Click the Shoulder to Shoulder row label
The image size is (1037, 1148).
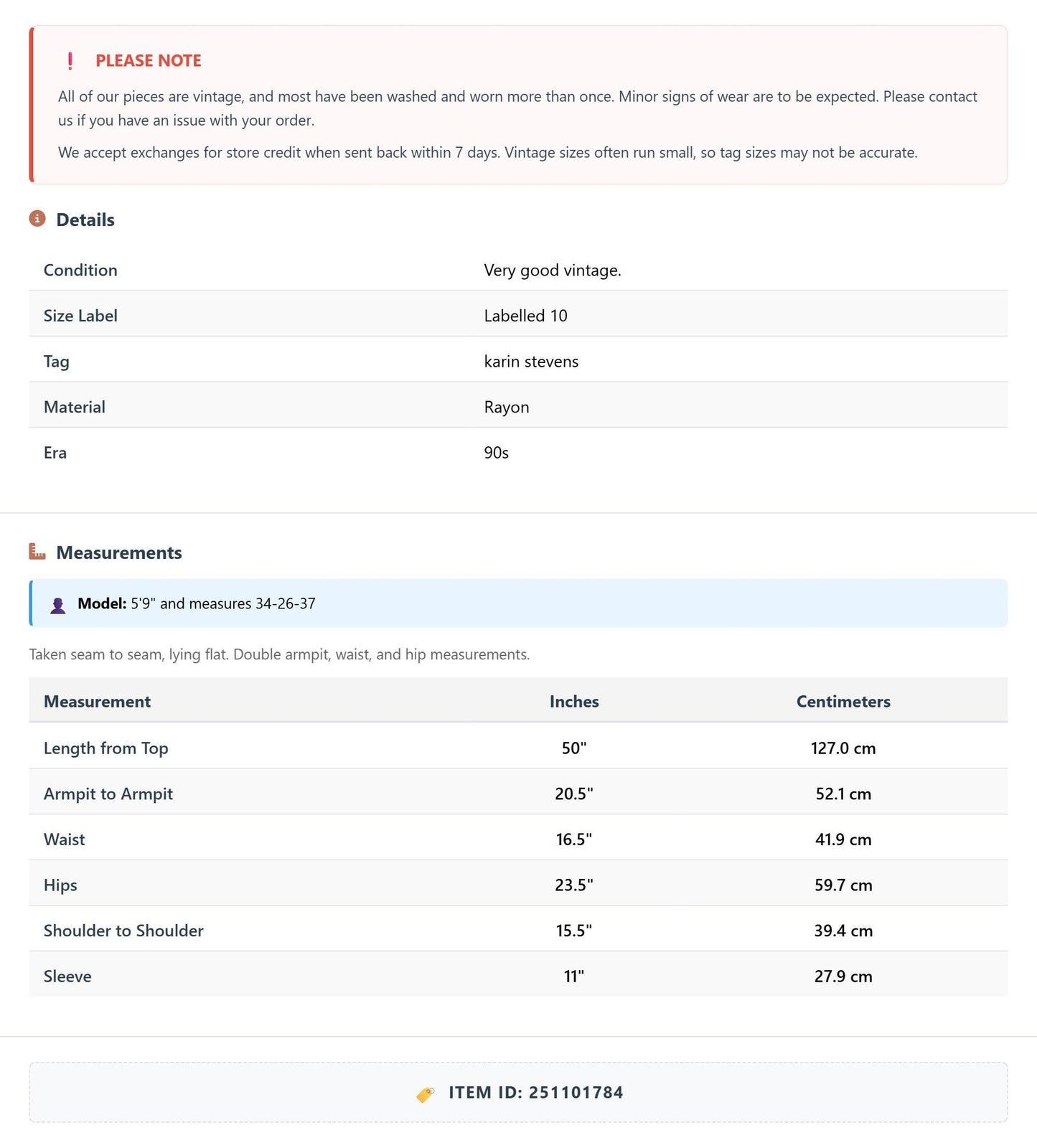(123, 931)
